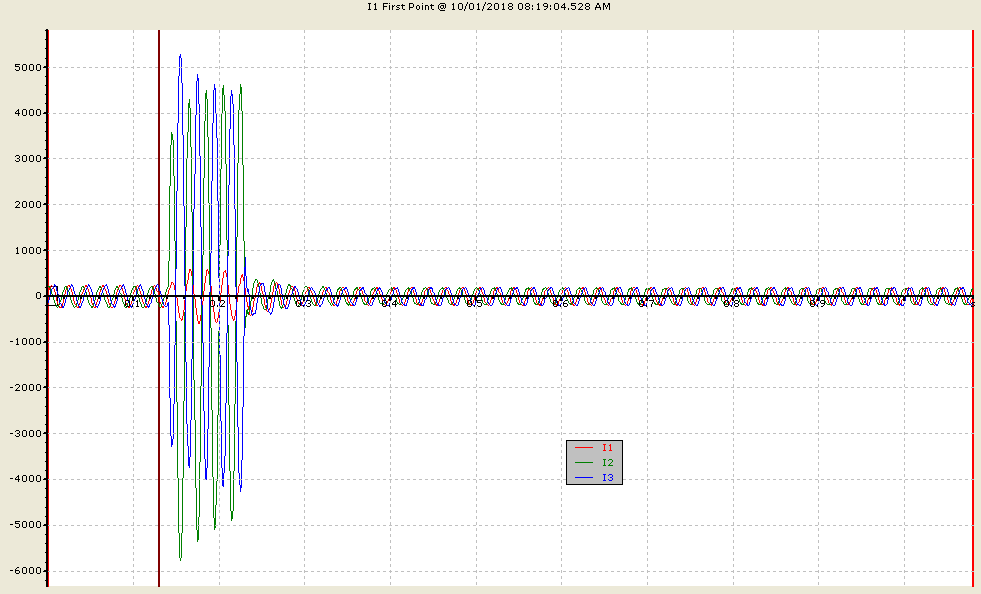Click the 2000 y-axis label

[x=28, y=205]
